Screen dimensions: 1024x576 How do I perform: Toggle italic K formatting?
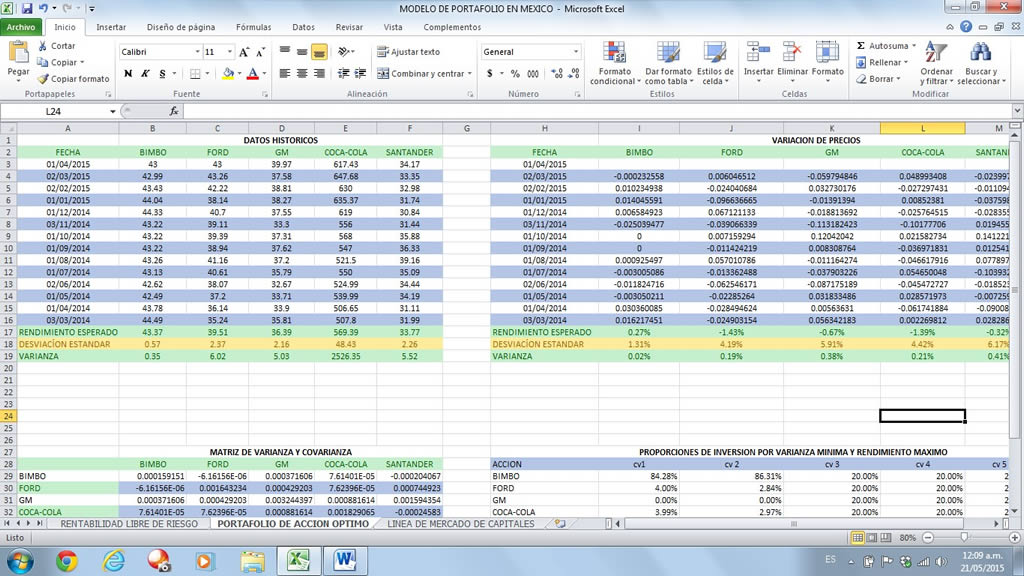pyautogui.click(x=145, y=74)
